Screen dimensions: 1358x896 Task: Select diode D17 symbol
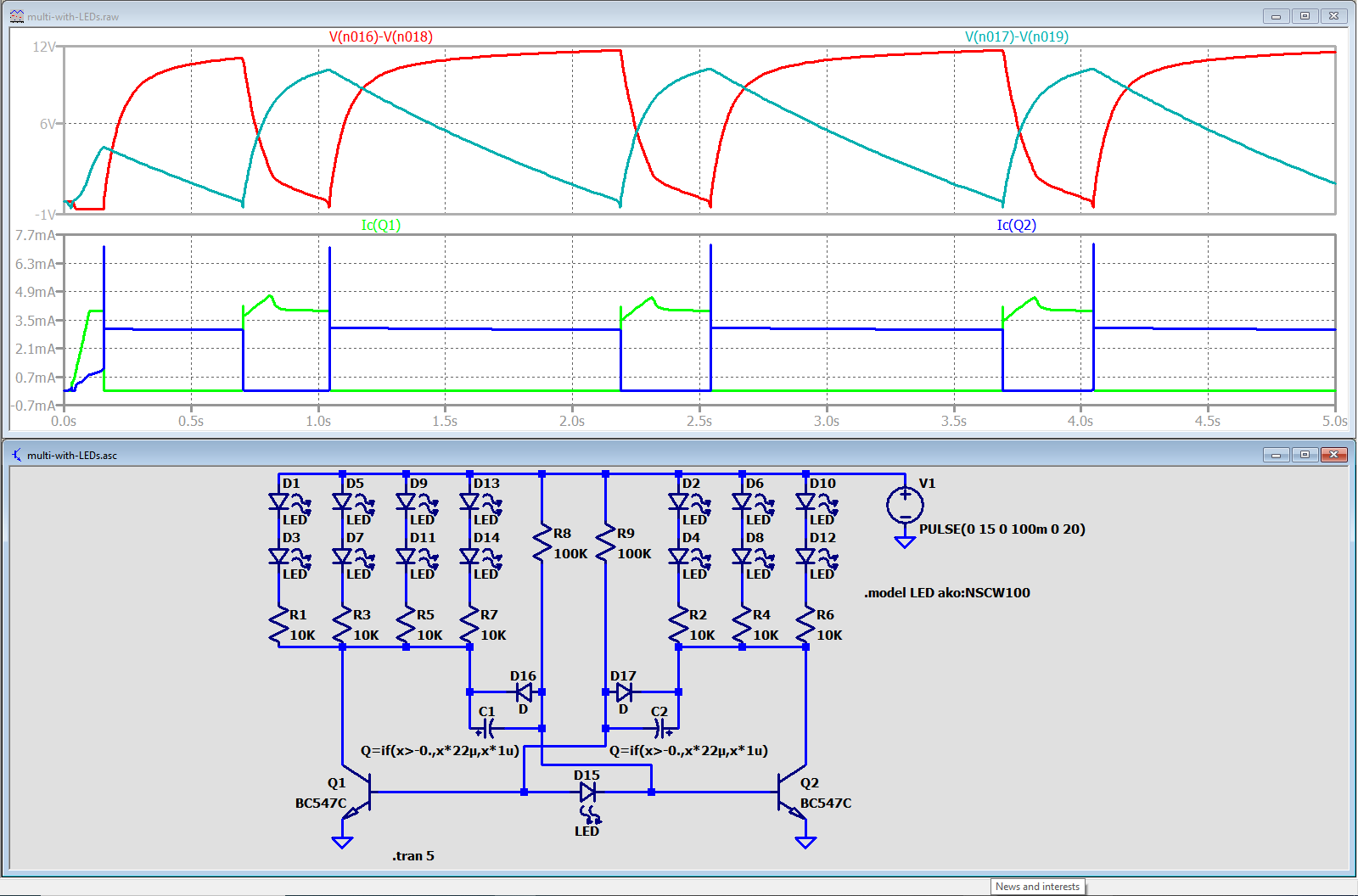coord(624,692)
